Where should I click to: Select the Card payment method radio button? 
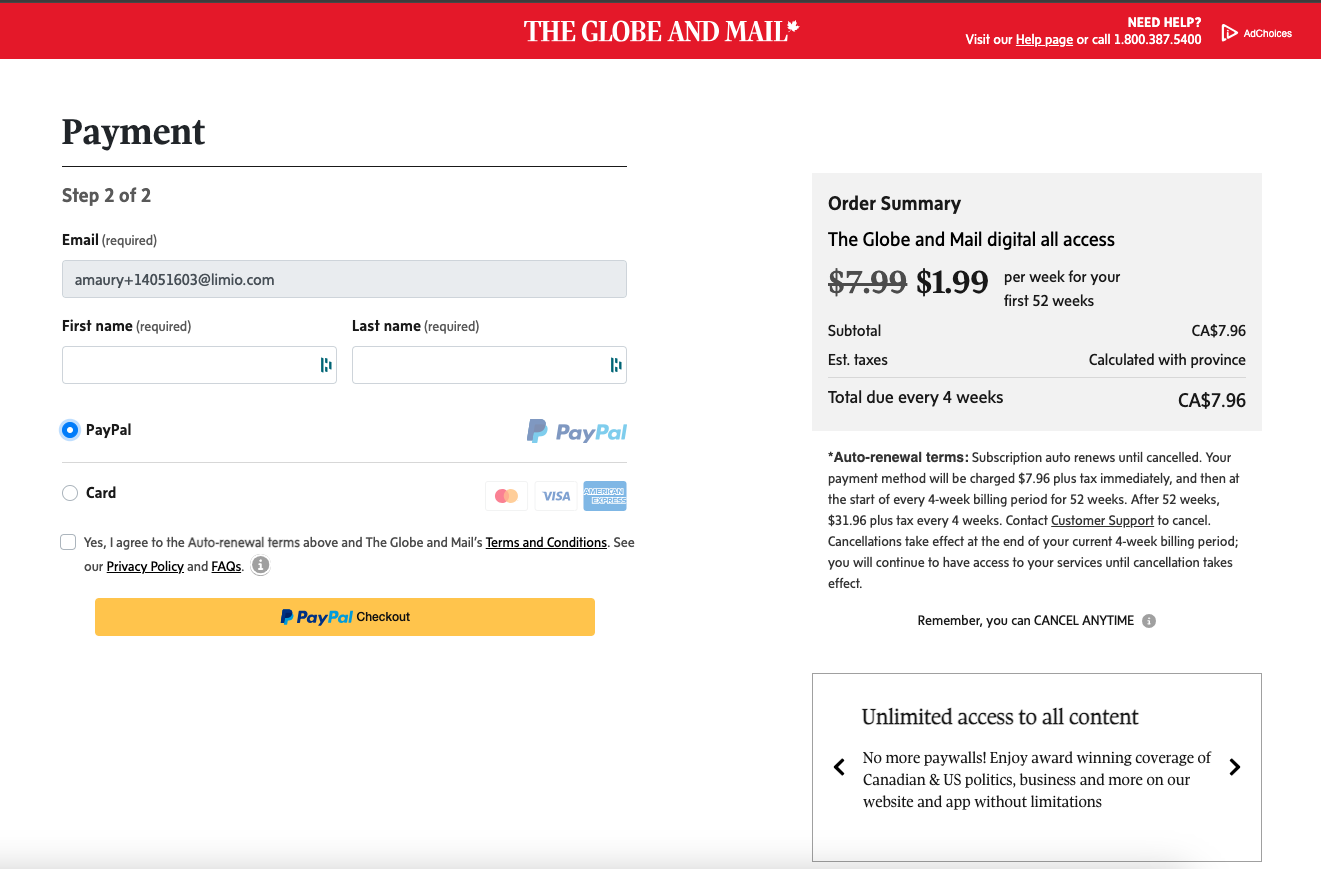point(70,492)
